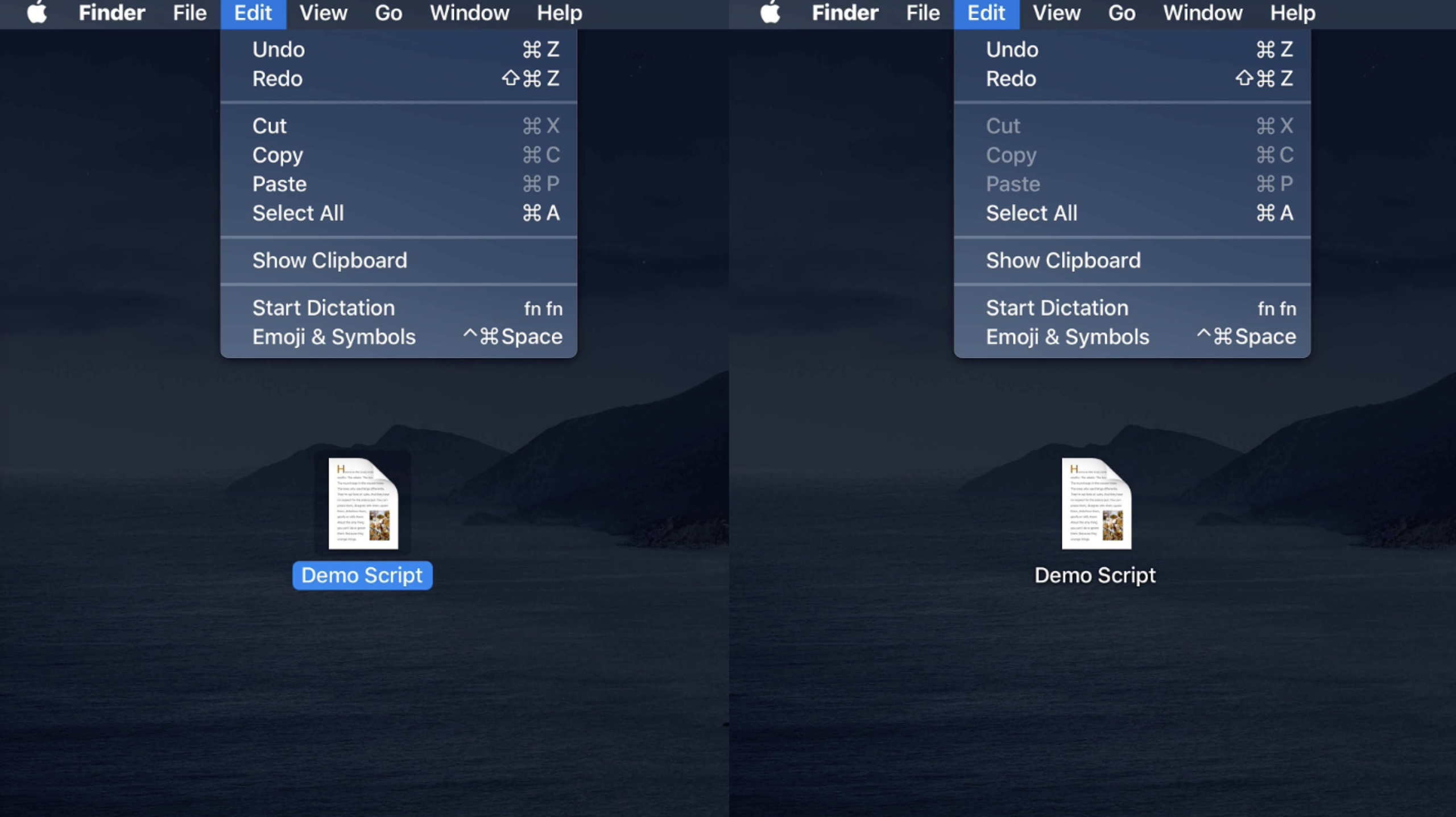Click the blue highlighted Demo Script file label

click(x=362, y=575)
